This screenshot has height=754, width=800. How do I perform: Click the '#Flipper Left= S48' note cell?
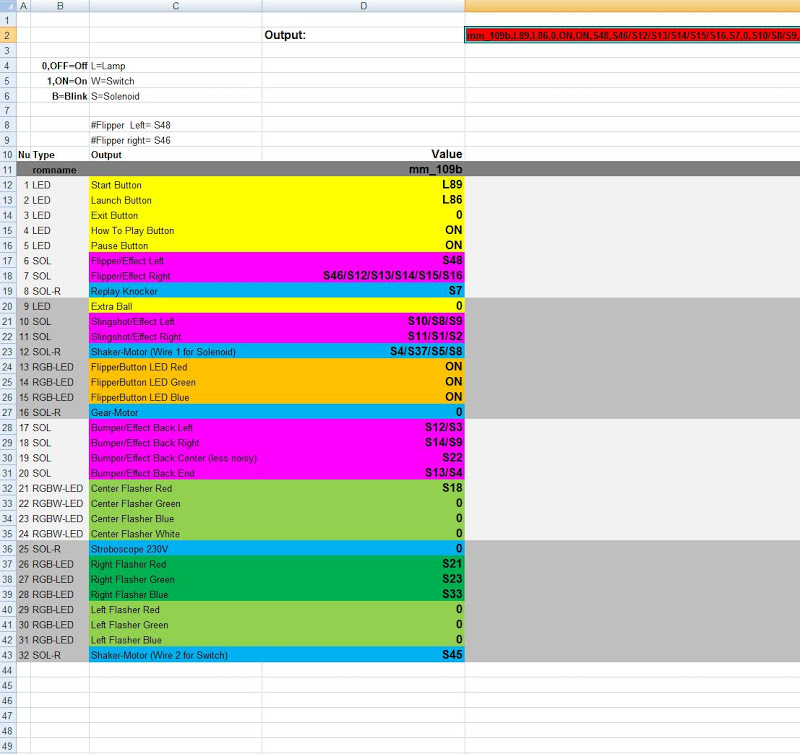click(x=175, y=125)
